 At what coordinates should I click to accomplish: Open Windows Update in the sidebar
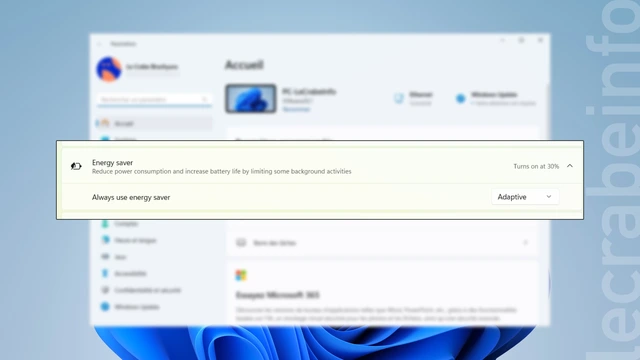click(x=131, y=307)
